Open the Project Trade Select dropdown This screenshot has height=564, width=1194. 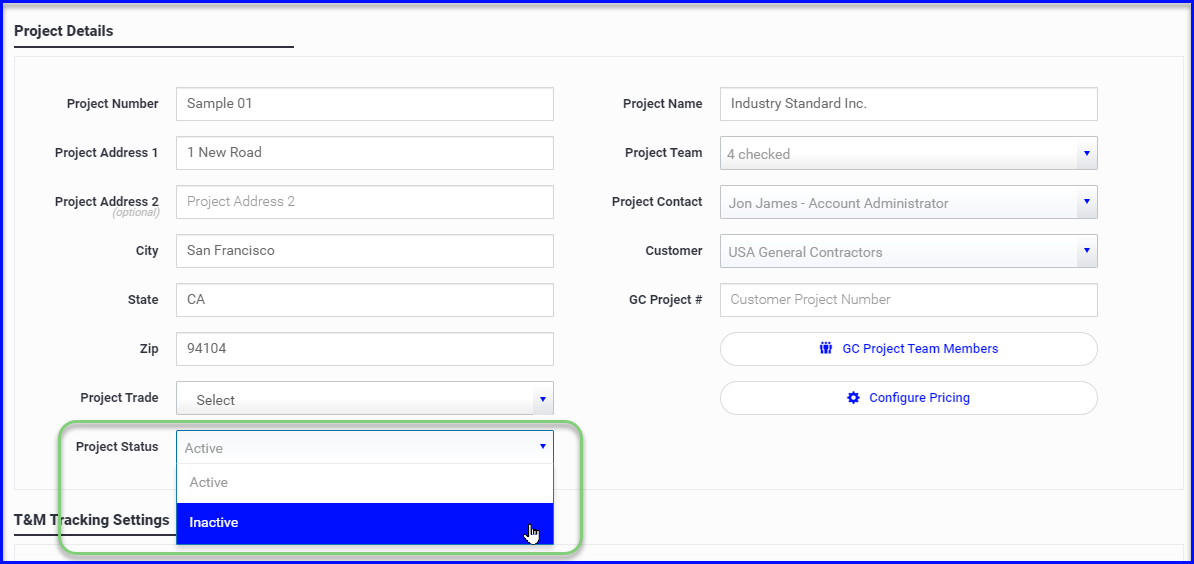click(365, 398)
